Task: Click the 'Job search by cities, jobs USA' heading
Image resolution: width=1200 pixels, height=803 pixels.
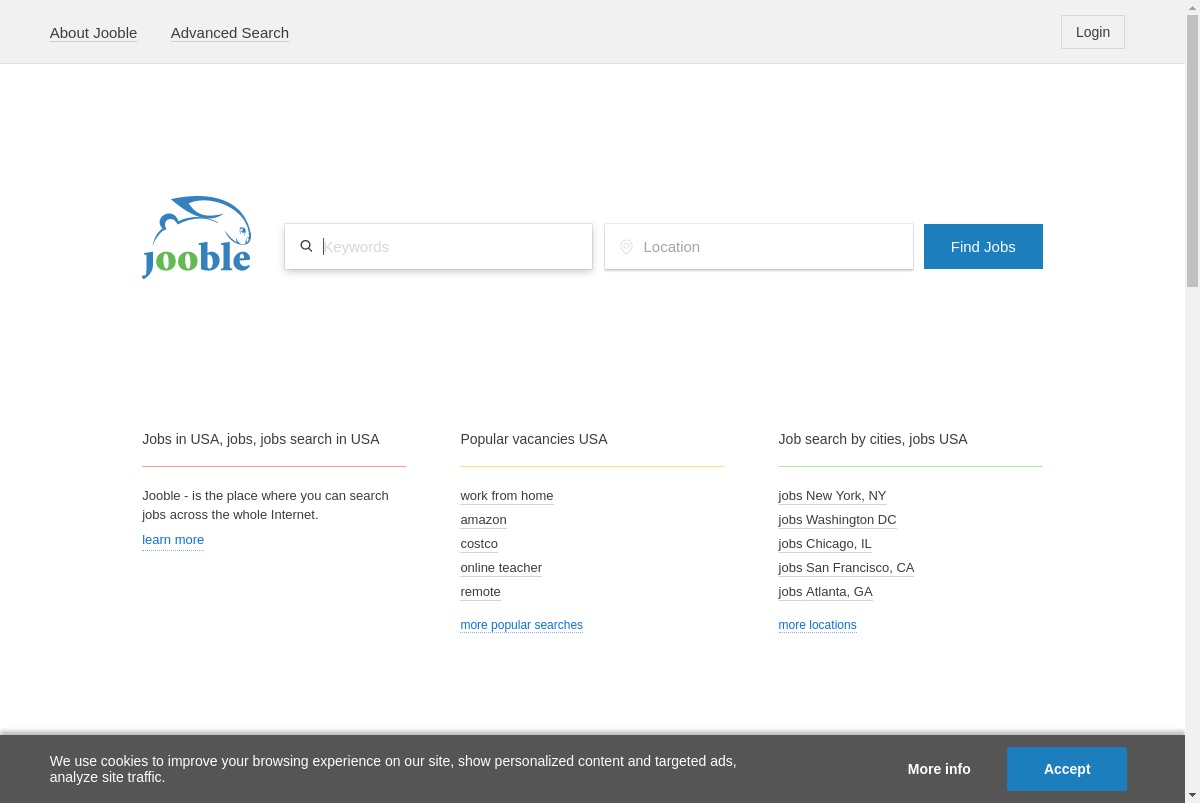Action: 873,439
